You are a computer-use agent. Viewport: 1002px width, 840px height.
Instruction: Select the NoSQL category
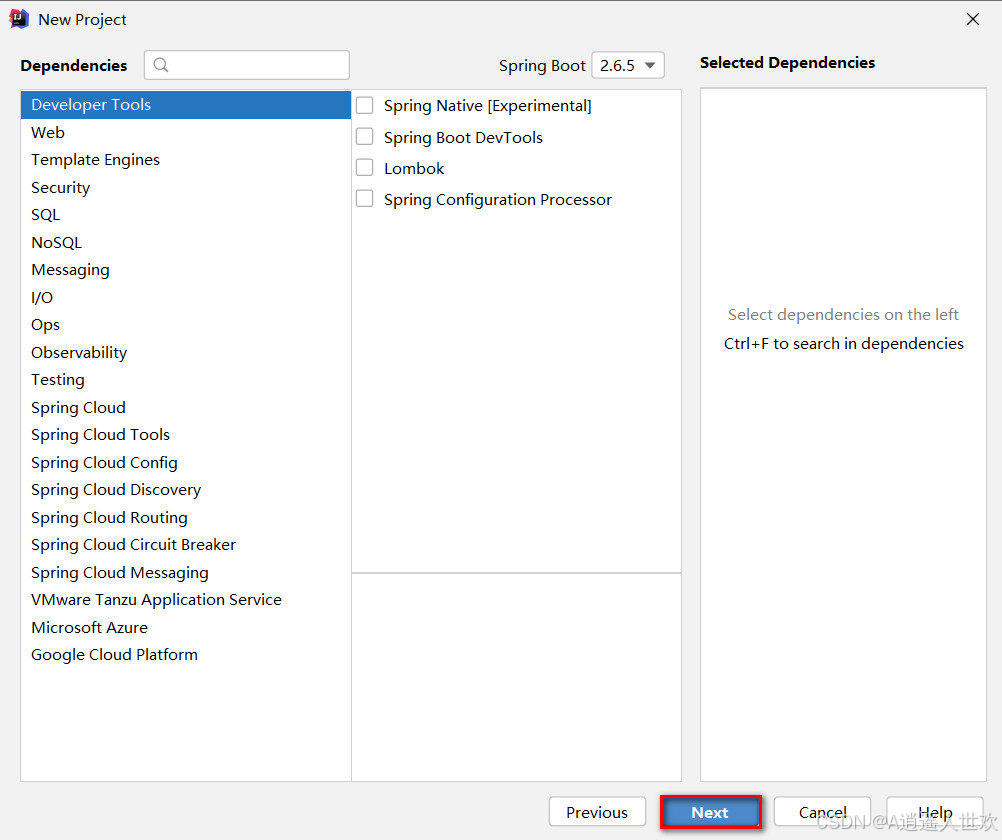(186, 242)
